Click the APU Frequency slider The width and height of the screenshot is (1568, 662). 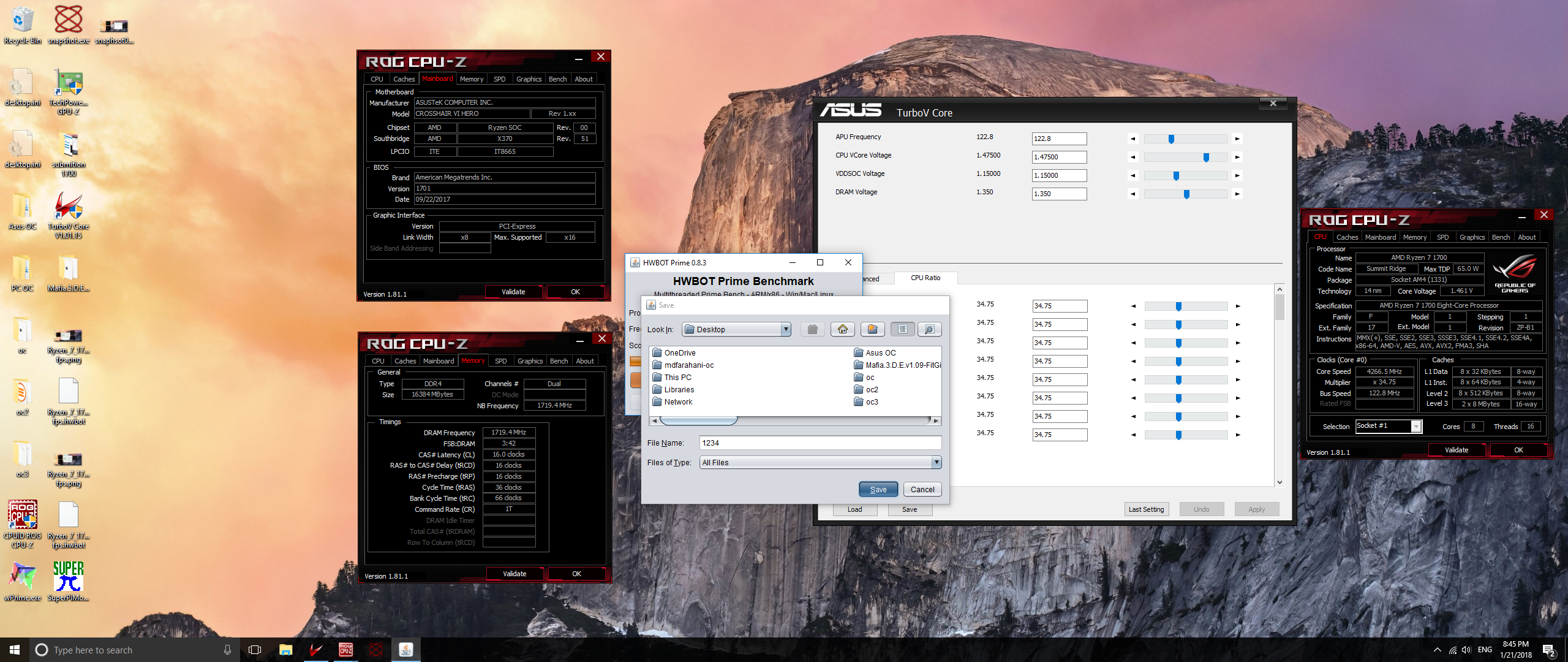[x=1185, y=139]
